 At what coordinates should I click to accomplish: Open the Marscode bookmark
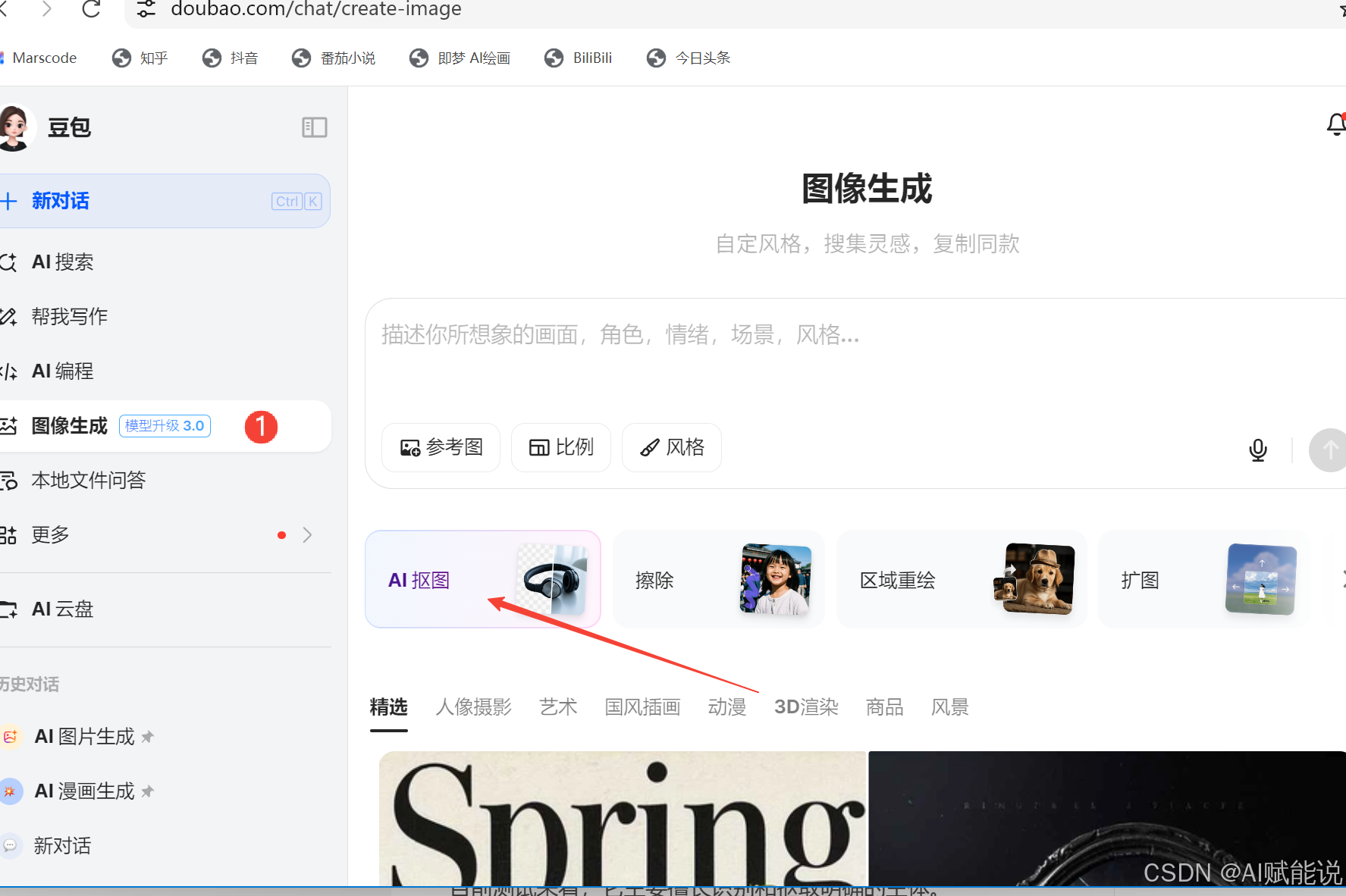coord(39,58)
